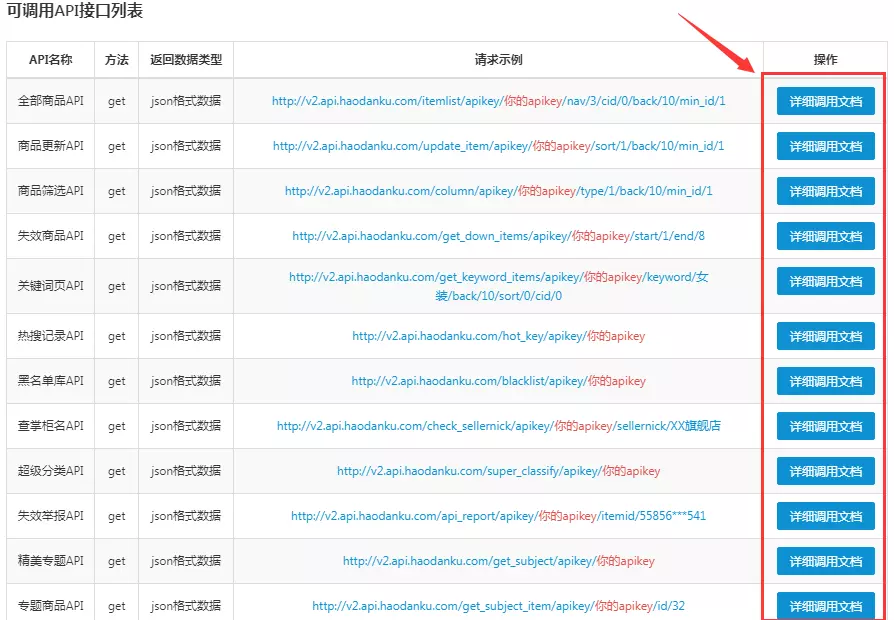Image resolution: width=894 pixels, height=620 pixels.
Task: Open 详细调用文档 for 失效举报API
Action: 825,516
